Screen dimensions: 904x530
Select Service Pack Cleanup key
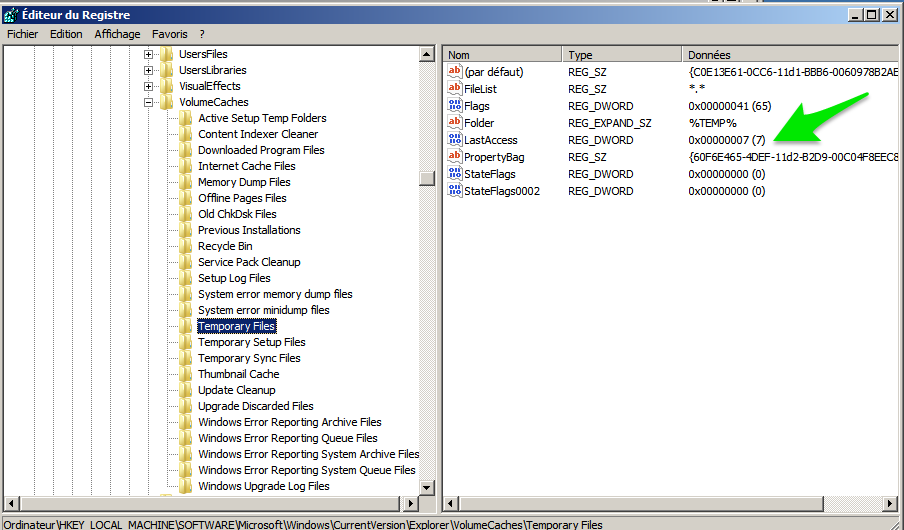point(249,262)
